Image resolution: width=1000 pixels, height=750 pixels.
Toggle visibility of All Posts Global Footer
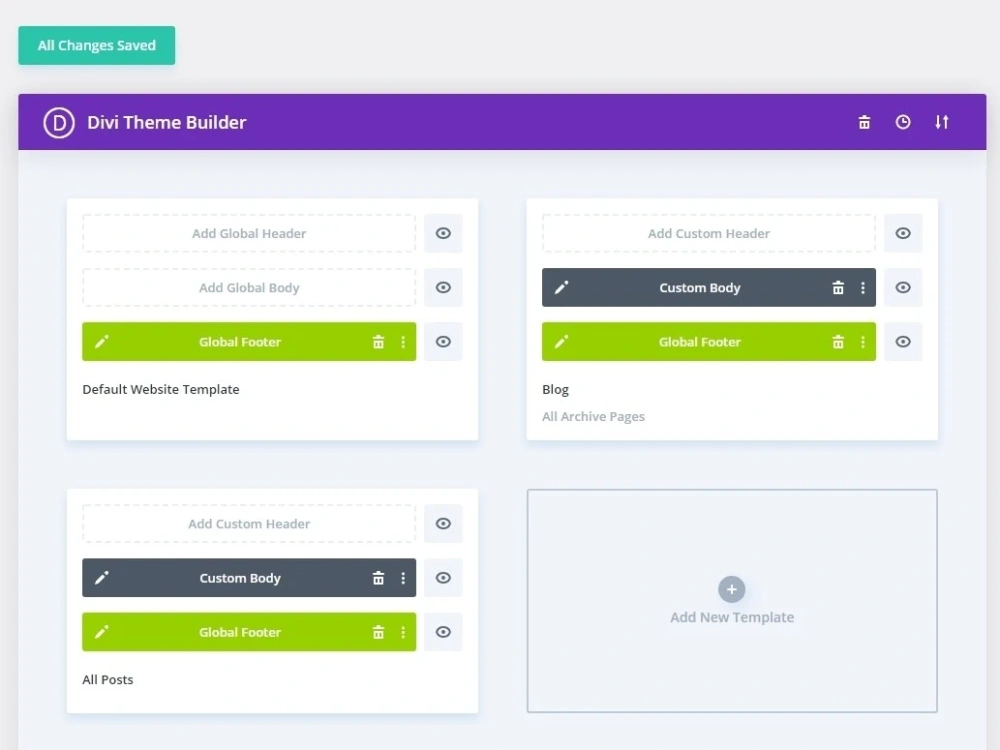(443, 632)
